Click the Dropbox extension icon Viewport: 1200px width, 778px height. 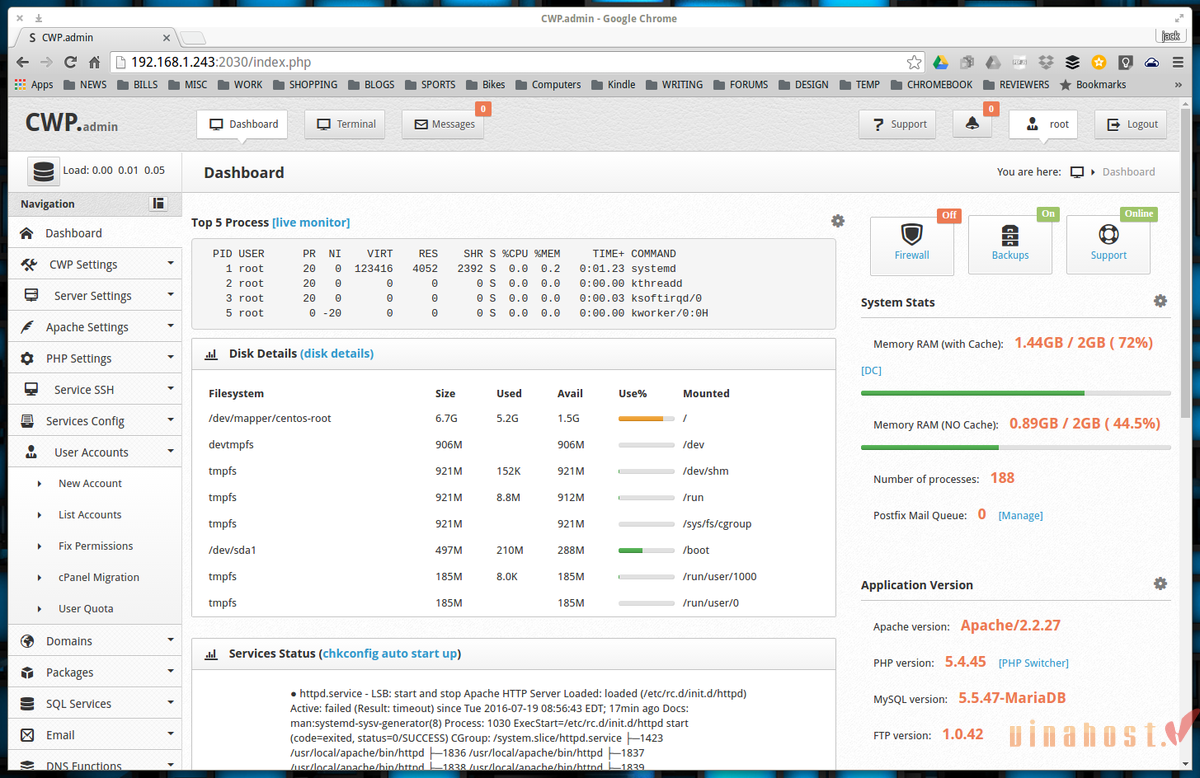[x=1046, y=61]
